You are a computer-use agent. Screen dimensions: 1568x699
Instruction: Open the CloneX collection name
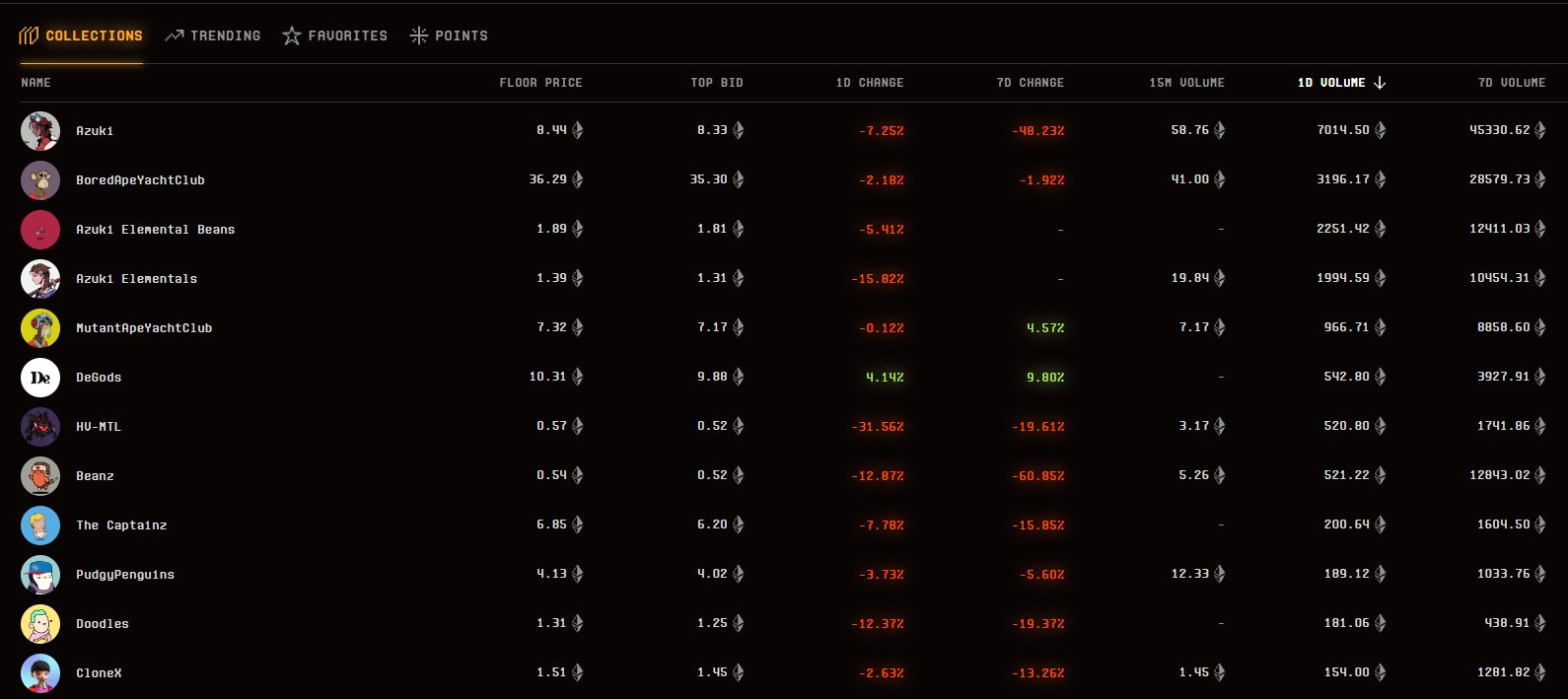[x=99, y=673]
